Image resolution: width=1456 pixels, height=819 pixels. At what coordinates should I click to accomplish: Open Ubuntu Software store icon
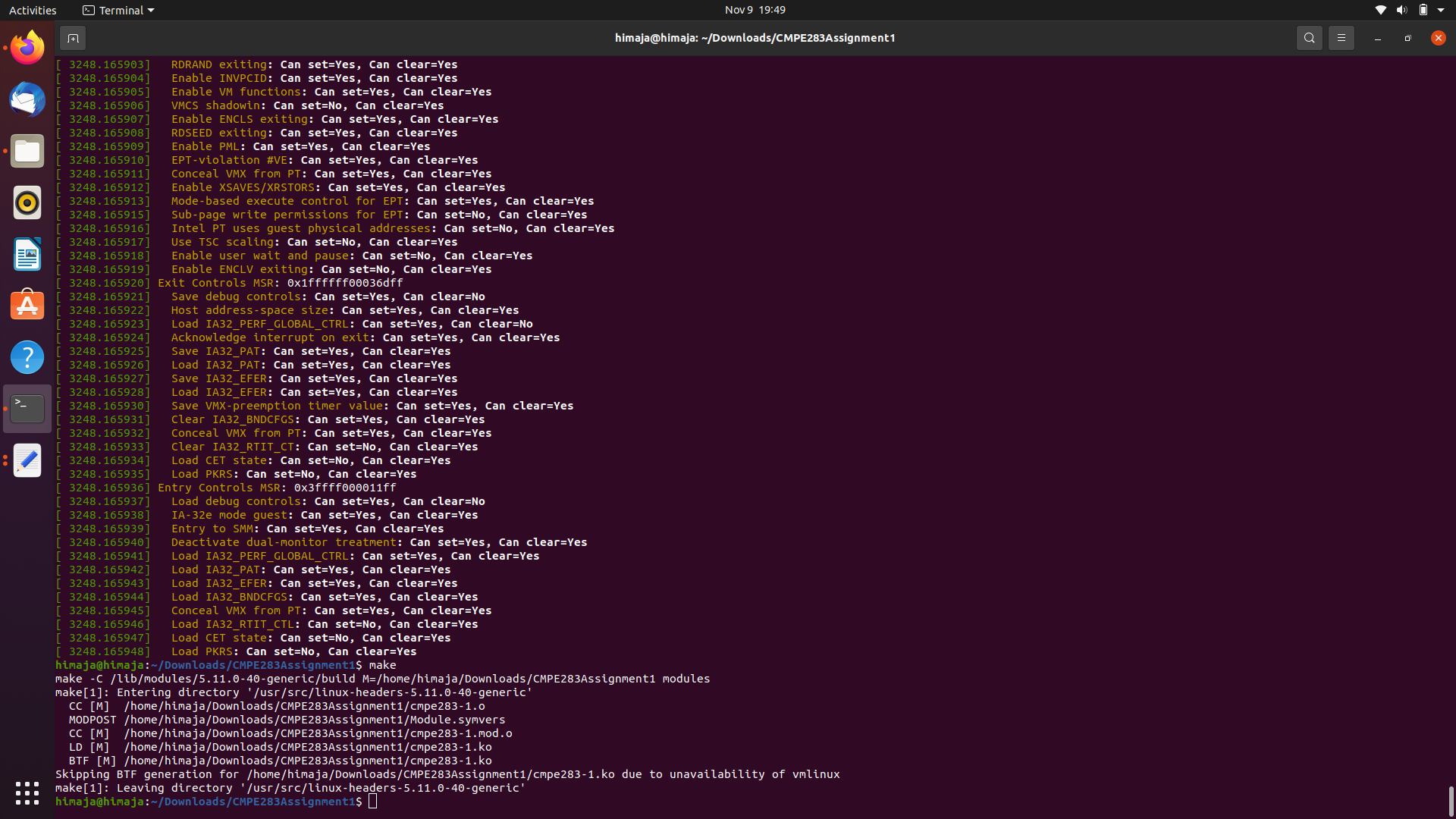(x=27, y=306)
